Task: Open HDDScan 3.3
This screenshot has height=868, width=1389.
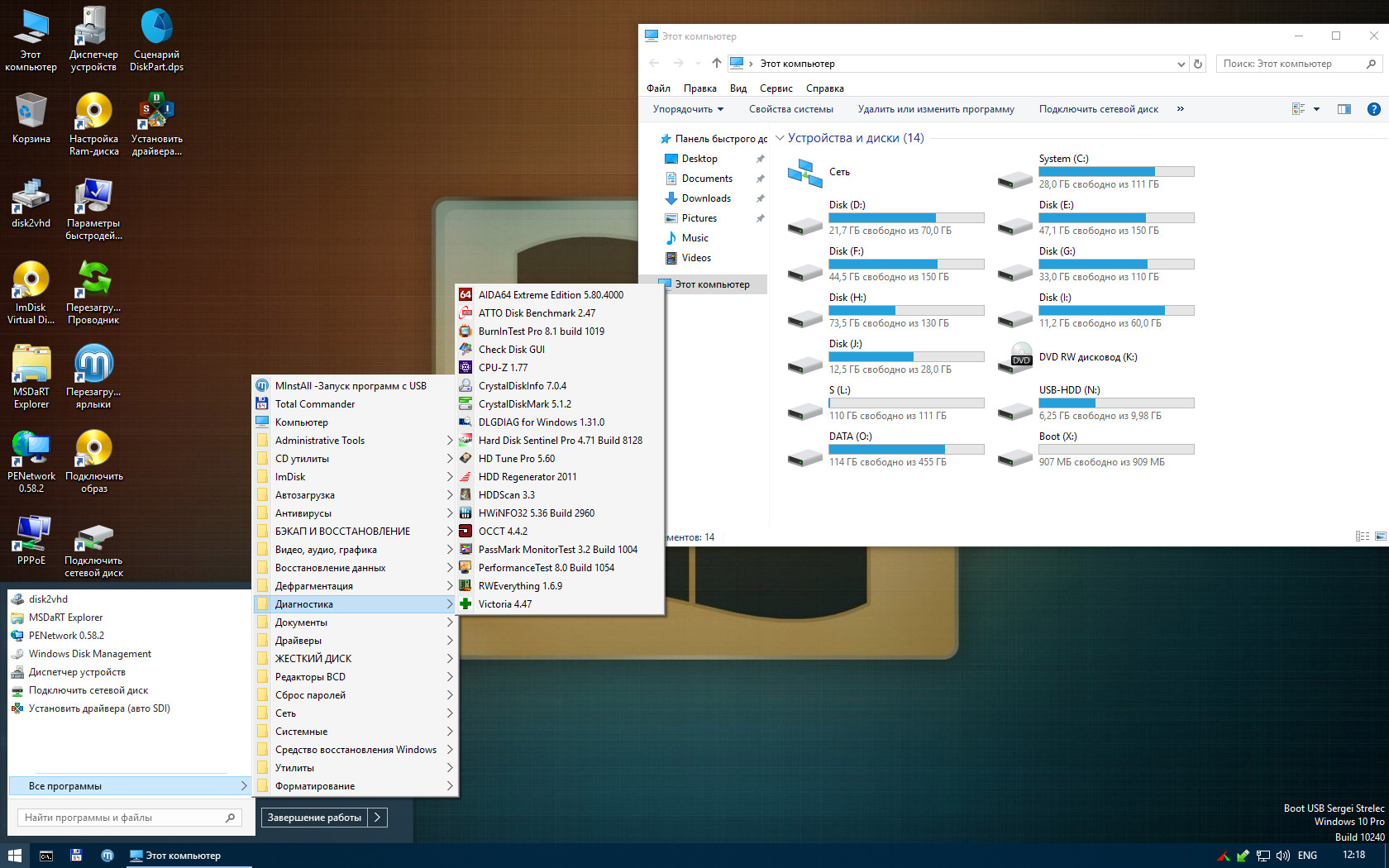Action: (x=560, y=495)
